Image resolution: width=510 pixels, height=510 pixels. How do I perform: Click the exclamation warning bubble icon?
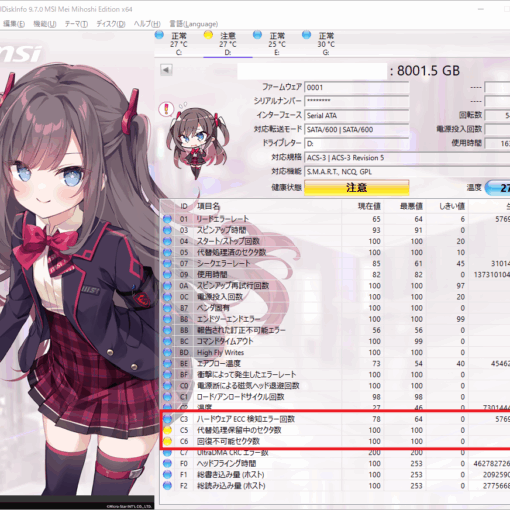pyautogui.click(x=166, y=109)
